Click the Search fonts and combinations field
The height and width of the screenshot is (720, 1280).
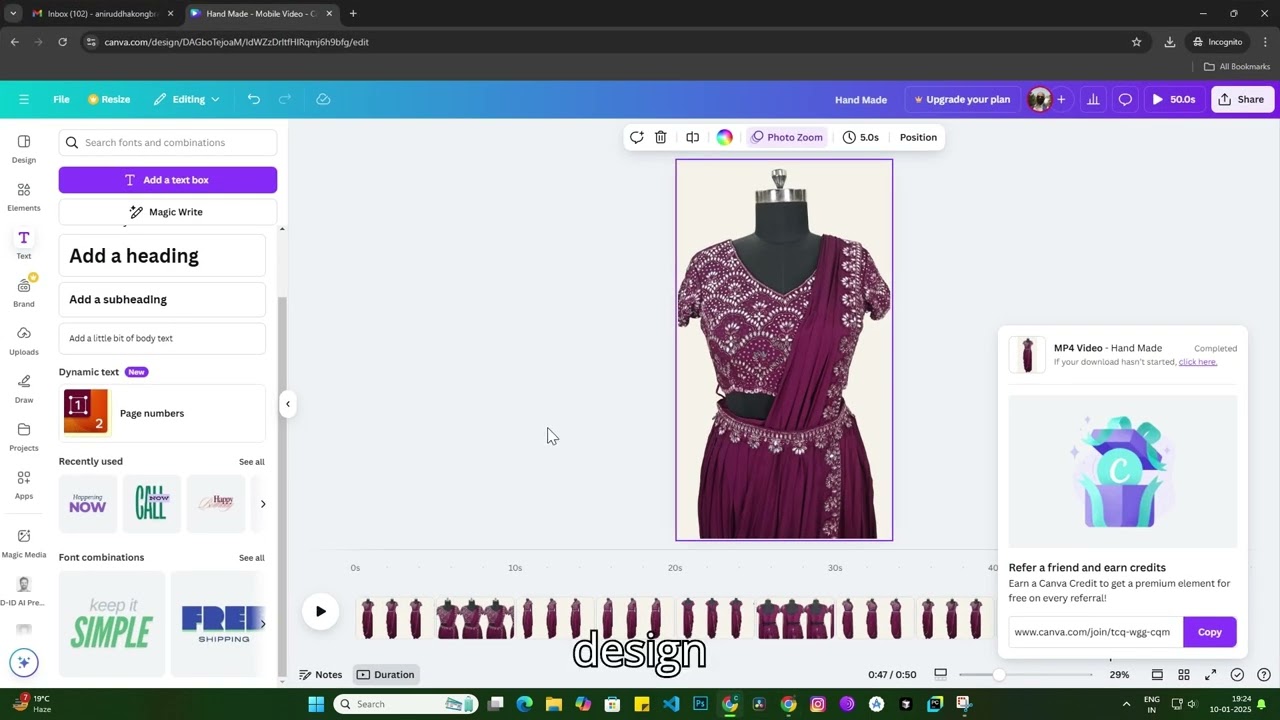[168, 143]
